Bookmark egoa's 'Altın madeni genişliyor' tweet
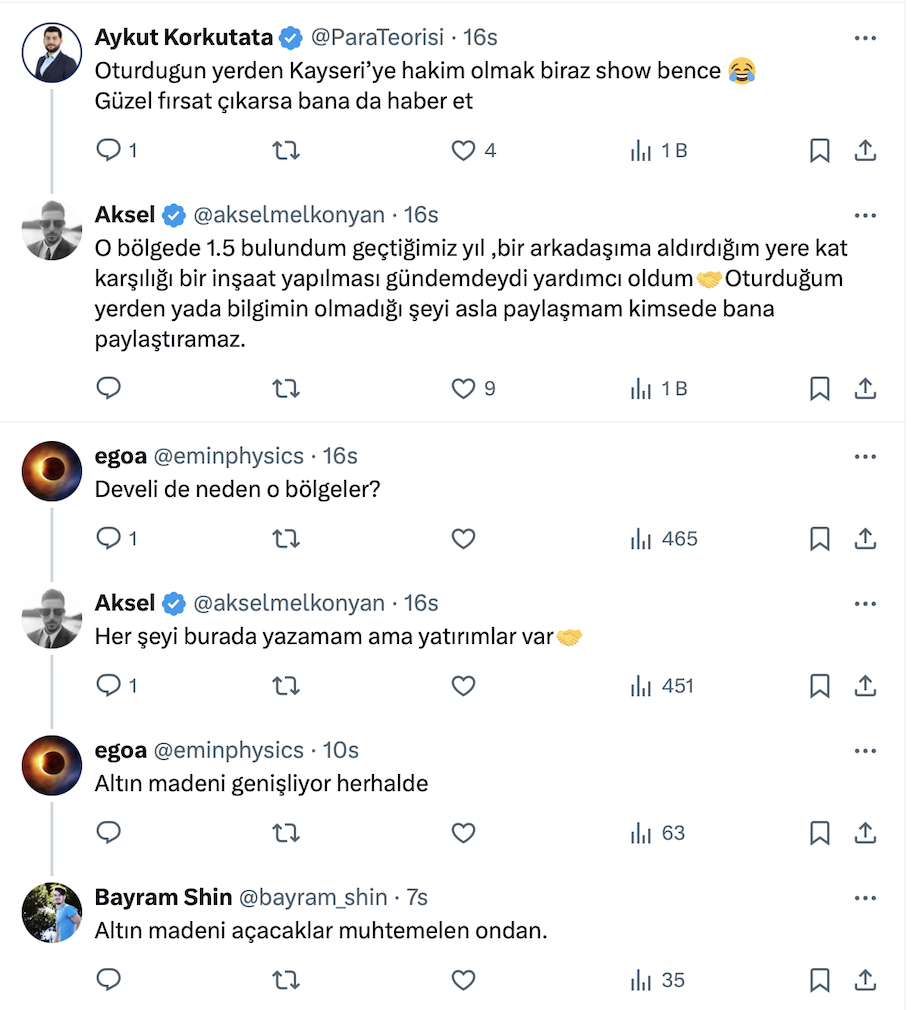Viewport: 922px width, 1010px height. tap(819, 833)
